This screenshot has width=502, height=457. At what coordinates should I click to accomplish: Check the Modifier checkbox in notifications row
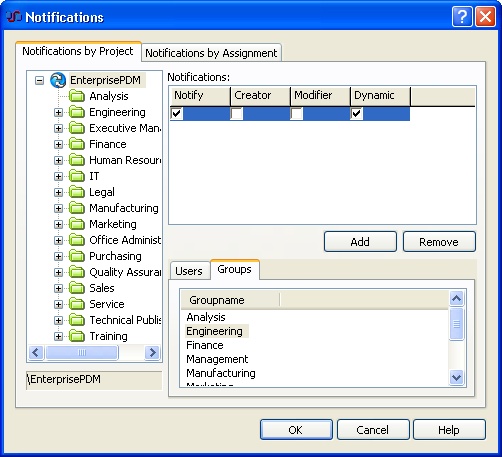click(x=297, y=114)
